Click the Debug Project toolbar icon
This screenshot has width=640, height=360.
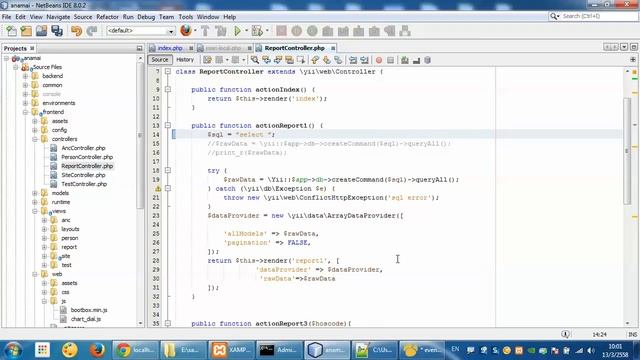(257, 31)
